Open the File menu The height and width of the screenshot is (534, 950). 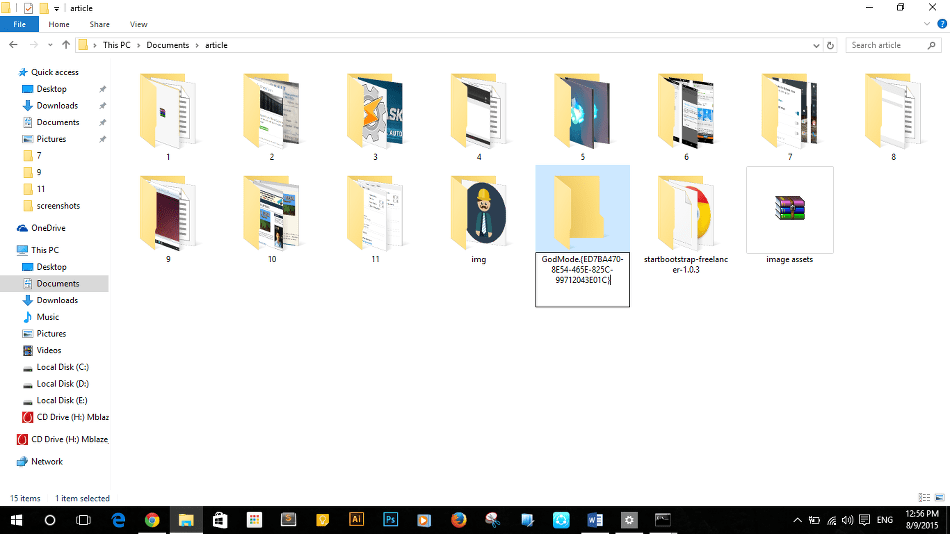pos(19,24)
